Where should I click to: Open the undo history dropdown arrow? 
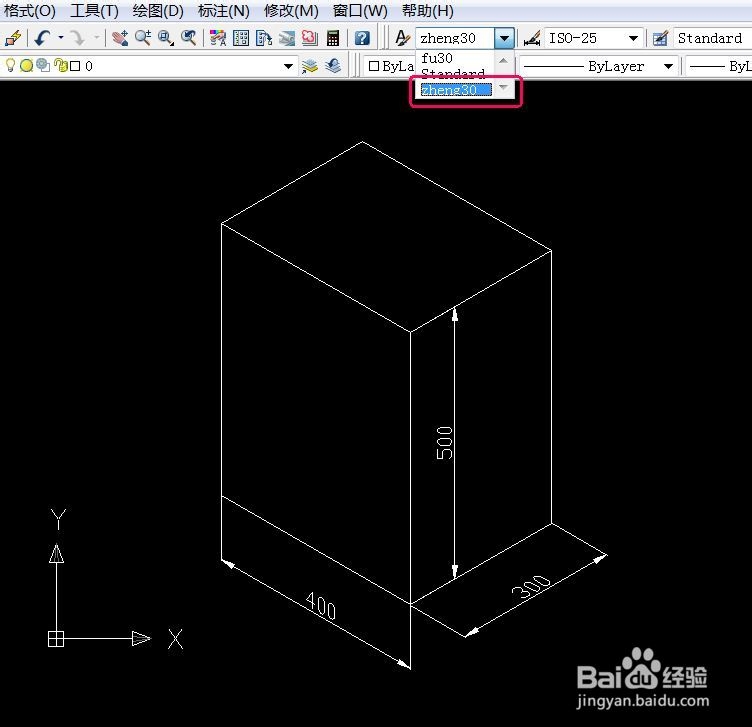coord(60,37)
